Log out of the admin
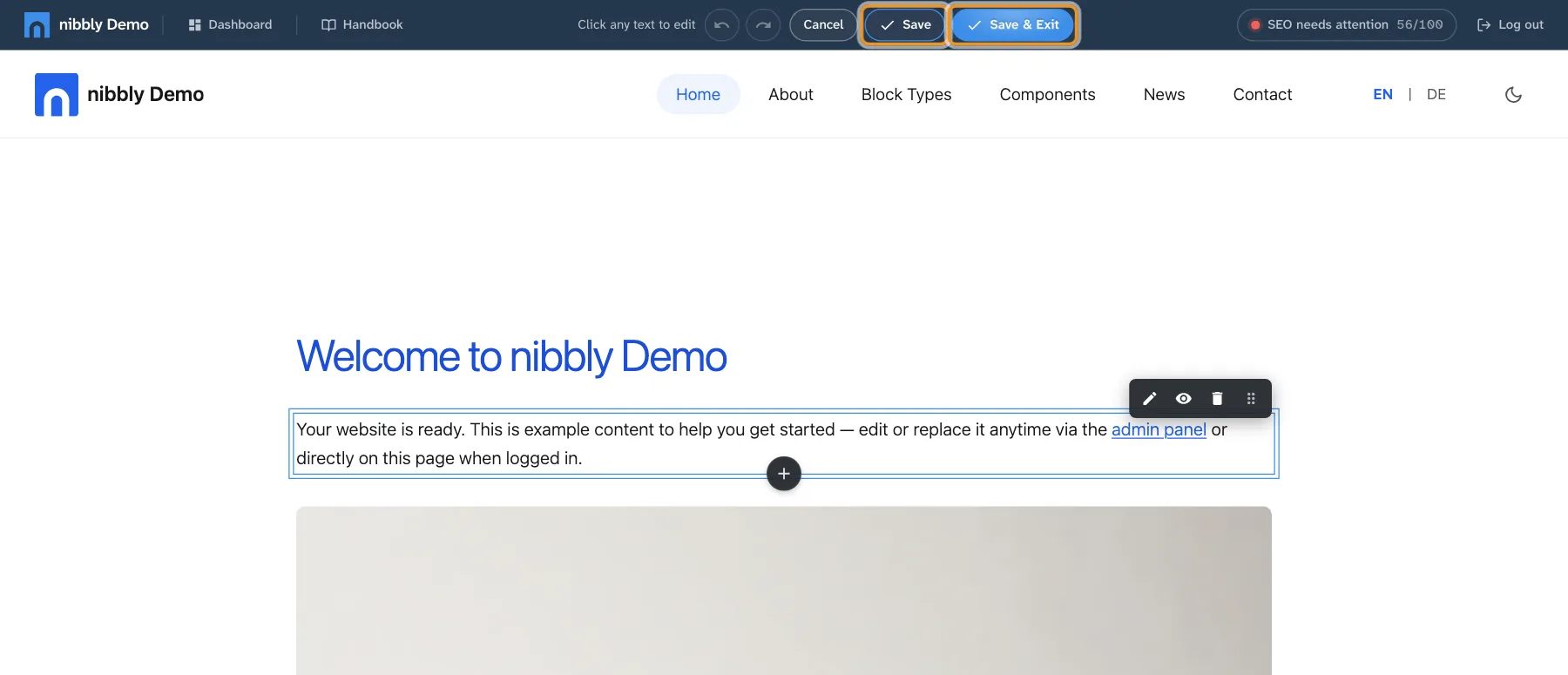 click(1511, 25)
